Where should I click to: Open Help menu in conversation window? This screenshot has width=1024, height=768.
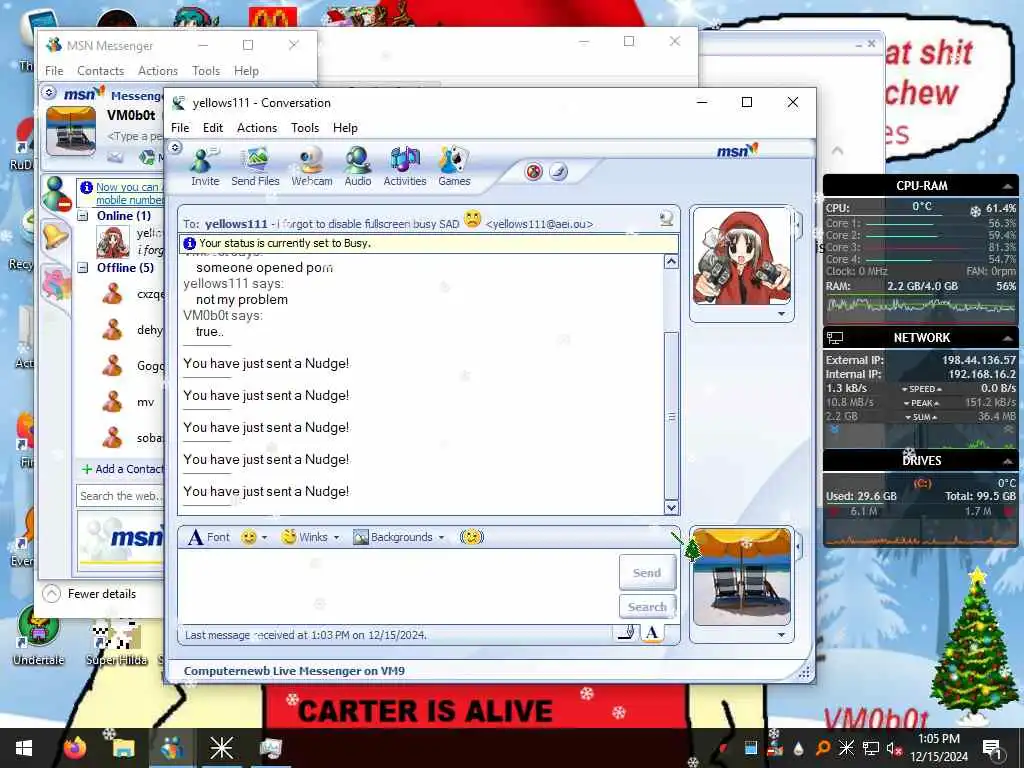click(345, 128)
